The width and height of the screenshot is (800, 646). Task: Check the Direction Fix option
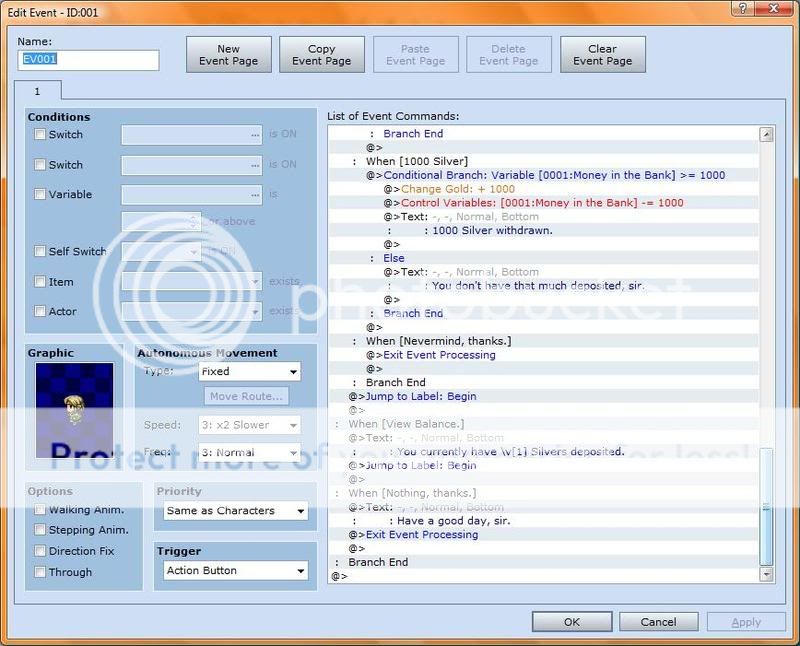tap(40, 551)
